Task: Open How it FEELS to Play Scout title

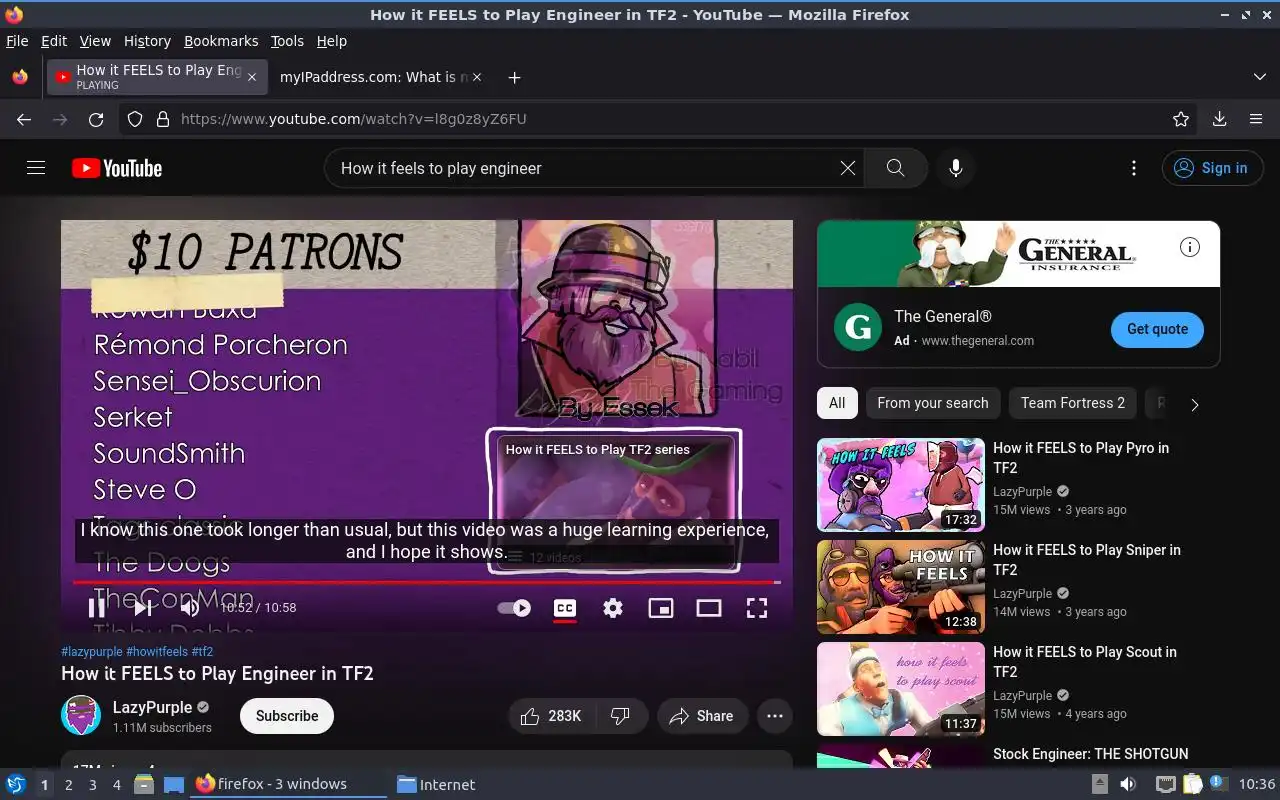Action: [x=1085, y=662]
